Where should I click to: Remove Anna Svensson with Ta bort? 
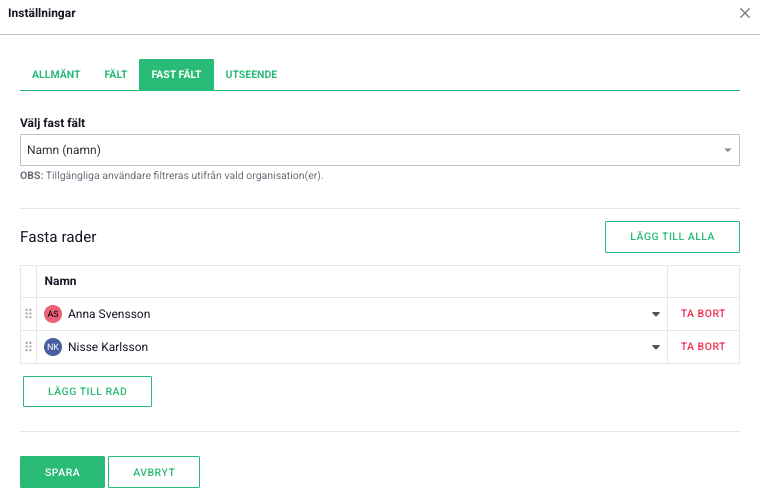click(x=703, y=314)
